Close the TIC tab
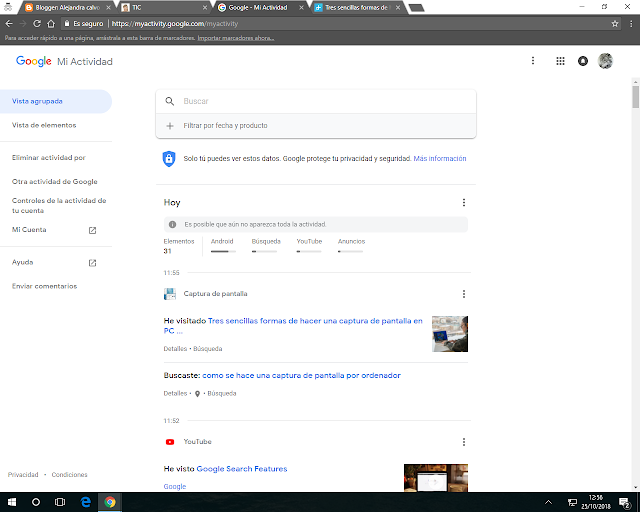Viewport: 640px width, 512px height. pyautogui.click(x=205, y=7)
